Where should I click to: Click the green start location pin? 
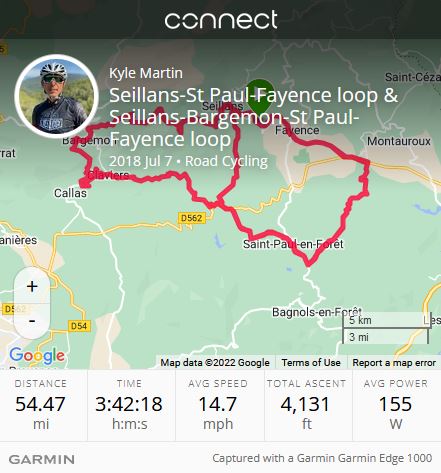(x=260, y=97)
